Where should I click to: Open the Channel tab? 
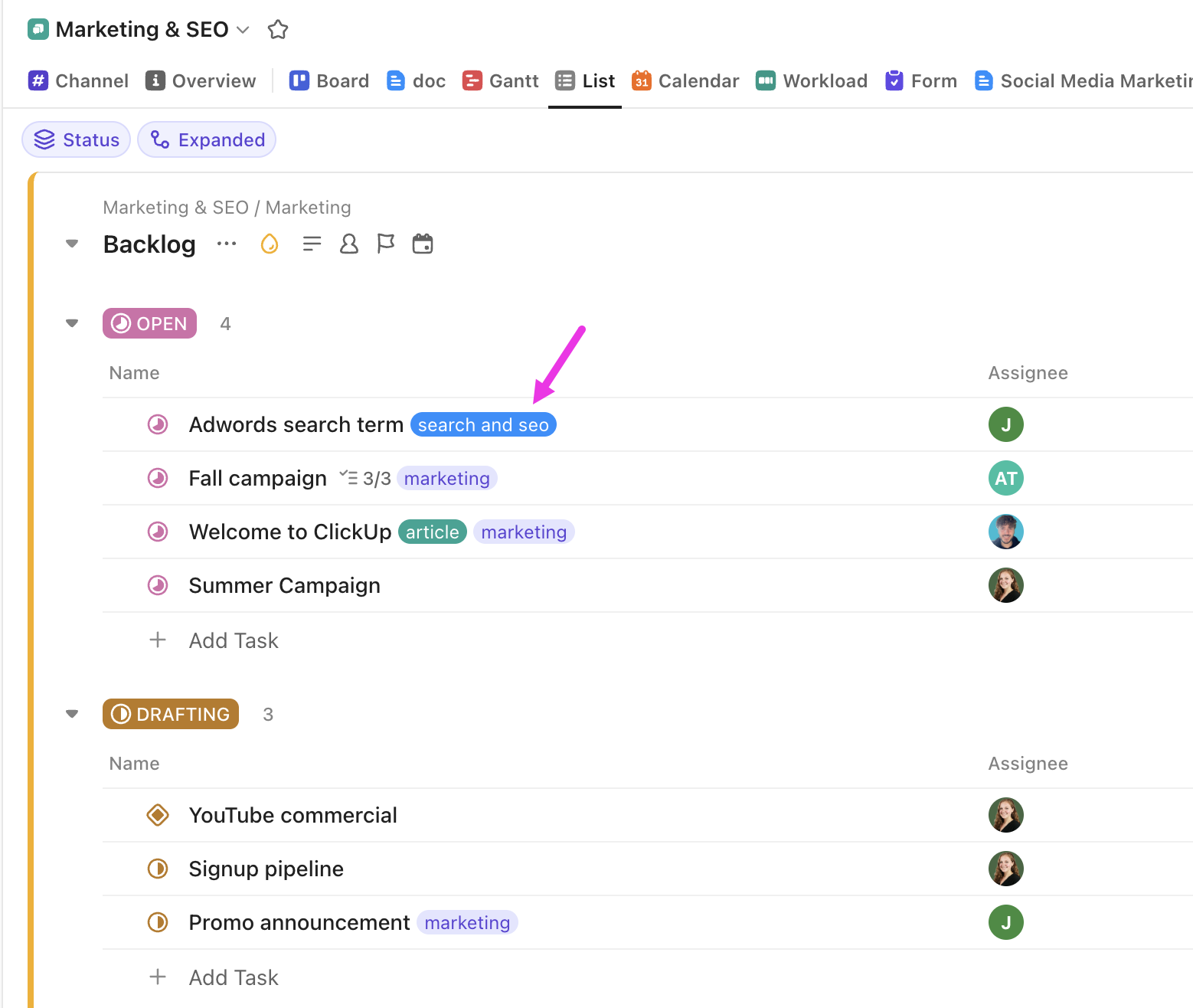point(78,80)
